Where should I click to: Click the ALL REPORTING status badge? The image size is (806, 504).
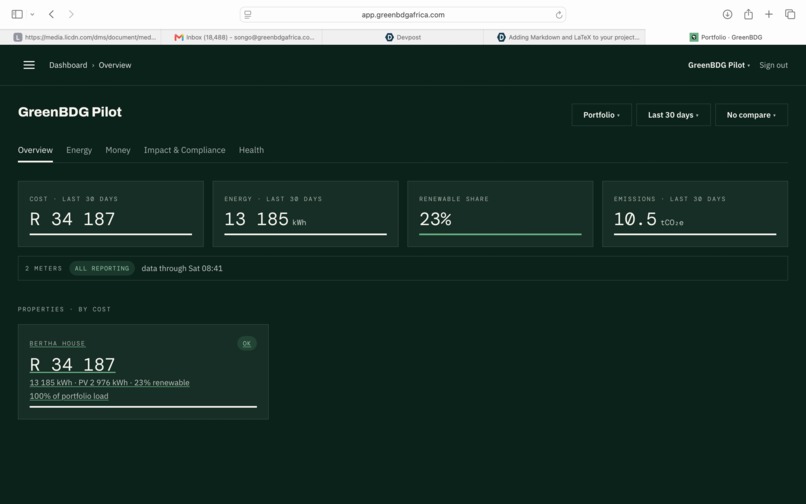[x=102, y=268]
